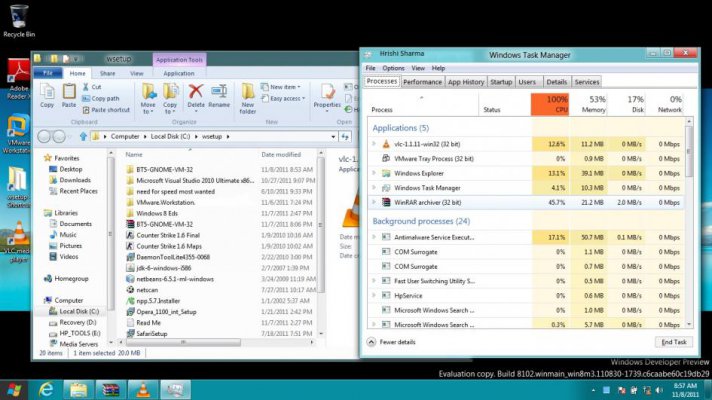The height and width of the screenshot is (400, 712).
Task: Click the volume icon in system tray
Action: pyautogui.click(x=659, y=390)
